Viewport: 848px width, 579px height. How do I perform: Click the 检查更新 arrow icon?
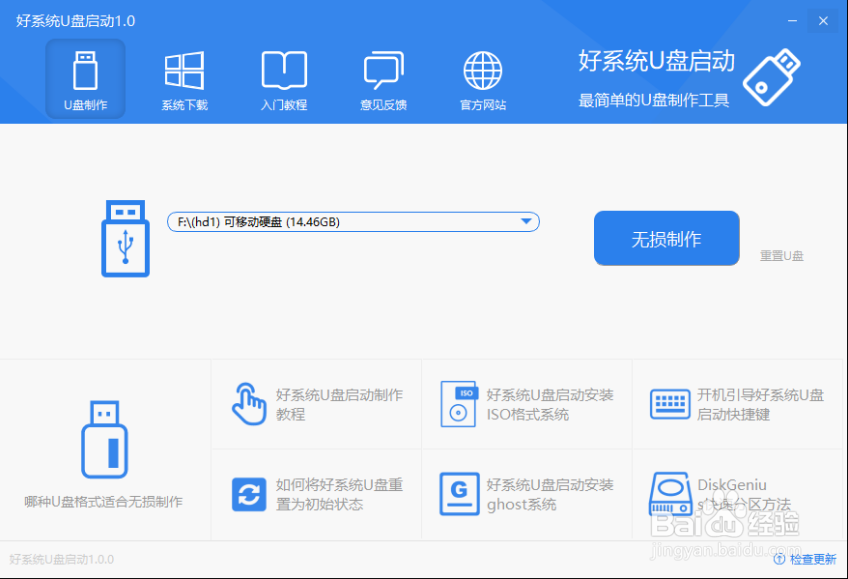tap(779, 559)
